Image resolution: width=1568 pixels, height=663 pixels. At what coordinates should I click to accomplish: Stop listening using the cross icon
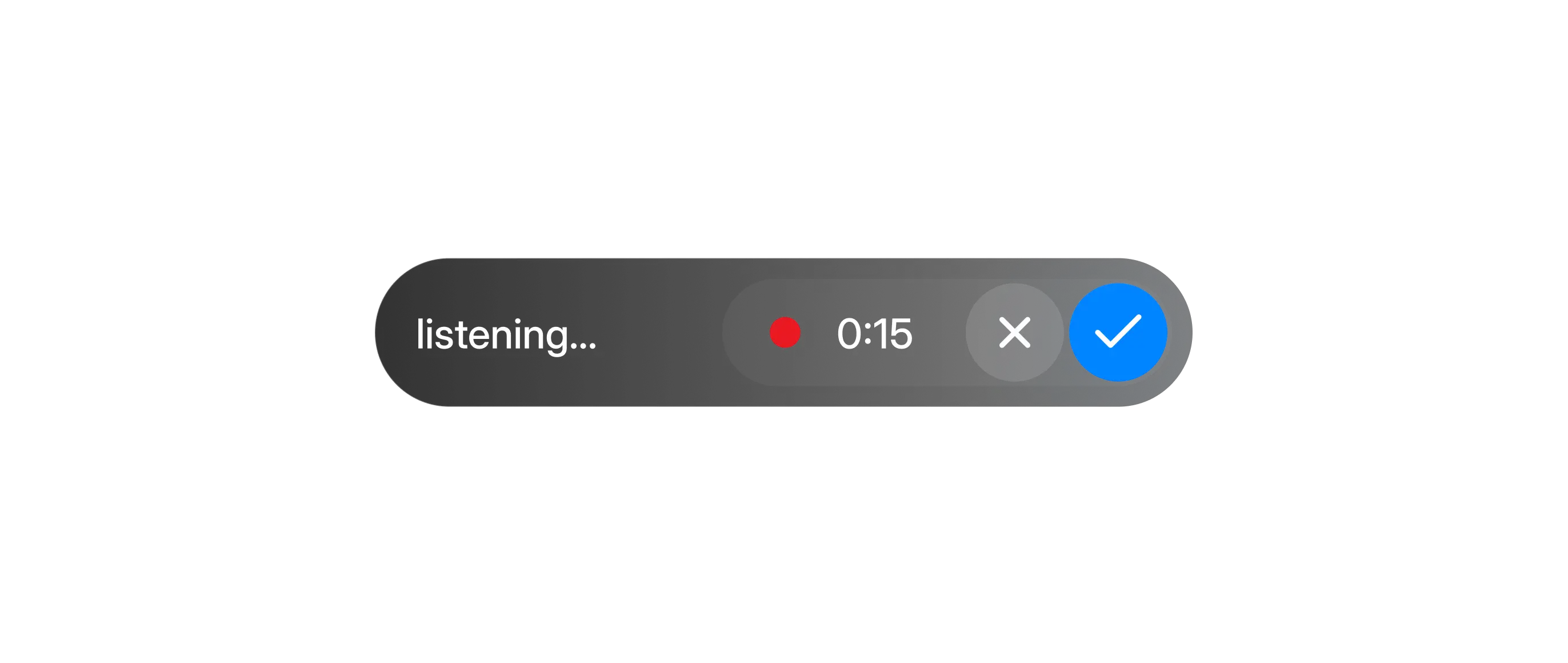(1015, 333)
